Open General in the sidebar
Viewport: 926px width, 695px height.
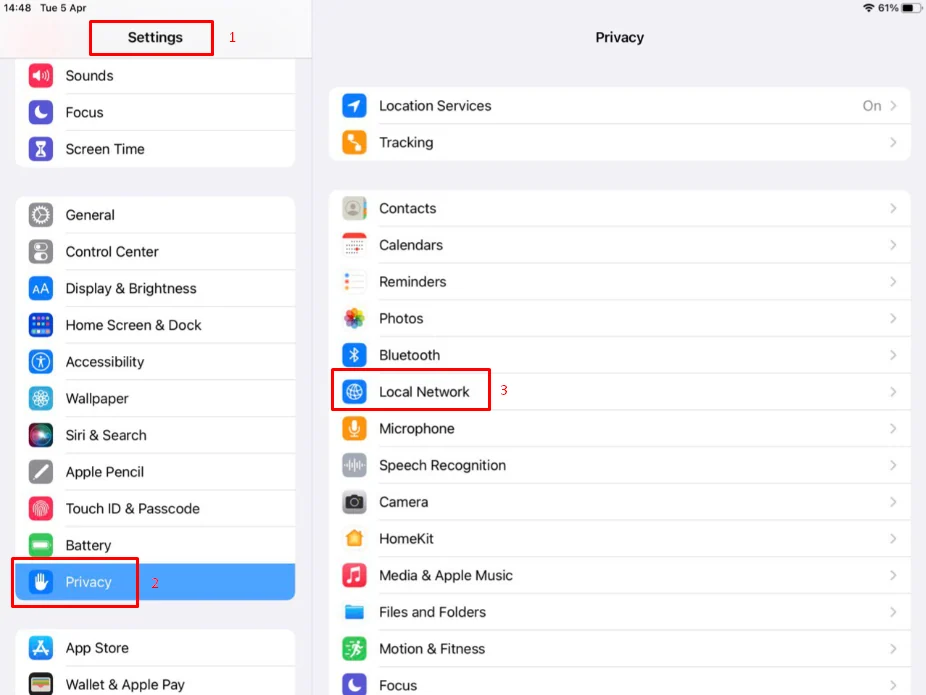point(155,215)
